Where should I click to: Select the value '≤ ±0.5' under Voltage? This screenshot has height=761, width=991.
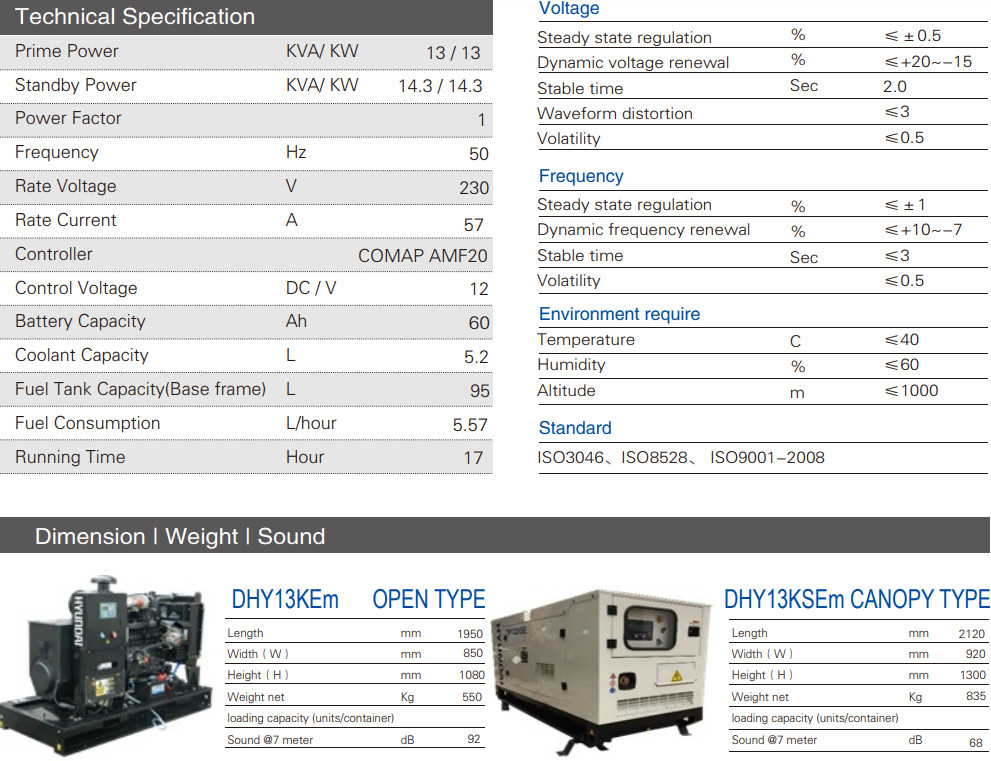pos(913,36)
